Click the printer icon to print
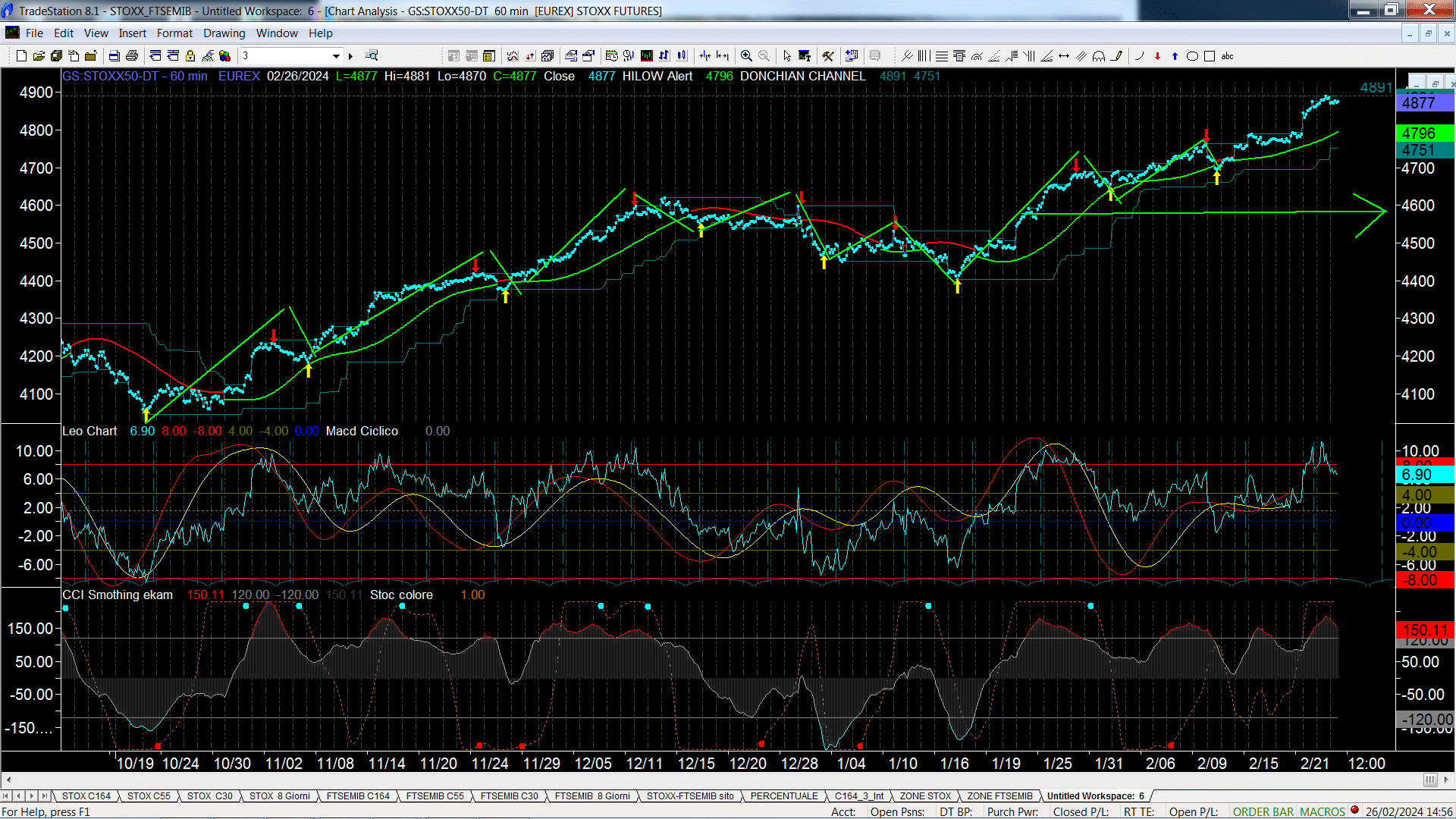Screen dimensions: 1456x819 (x=131, y=56)
